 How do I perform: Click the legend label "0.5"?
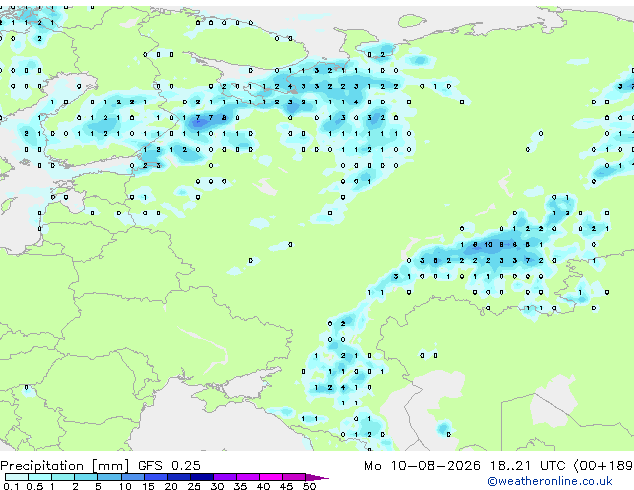click(35, 486)
